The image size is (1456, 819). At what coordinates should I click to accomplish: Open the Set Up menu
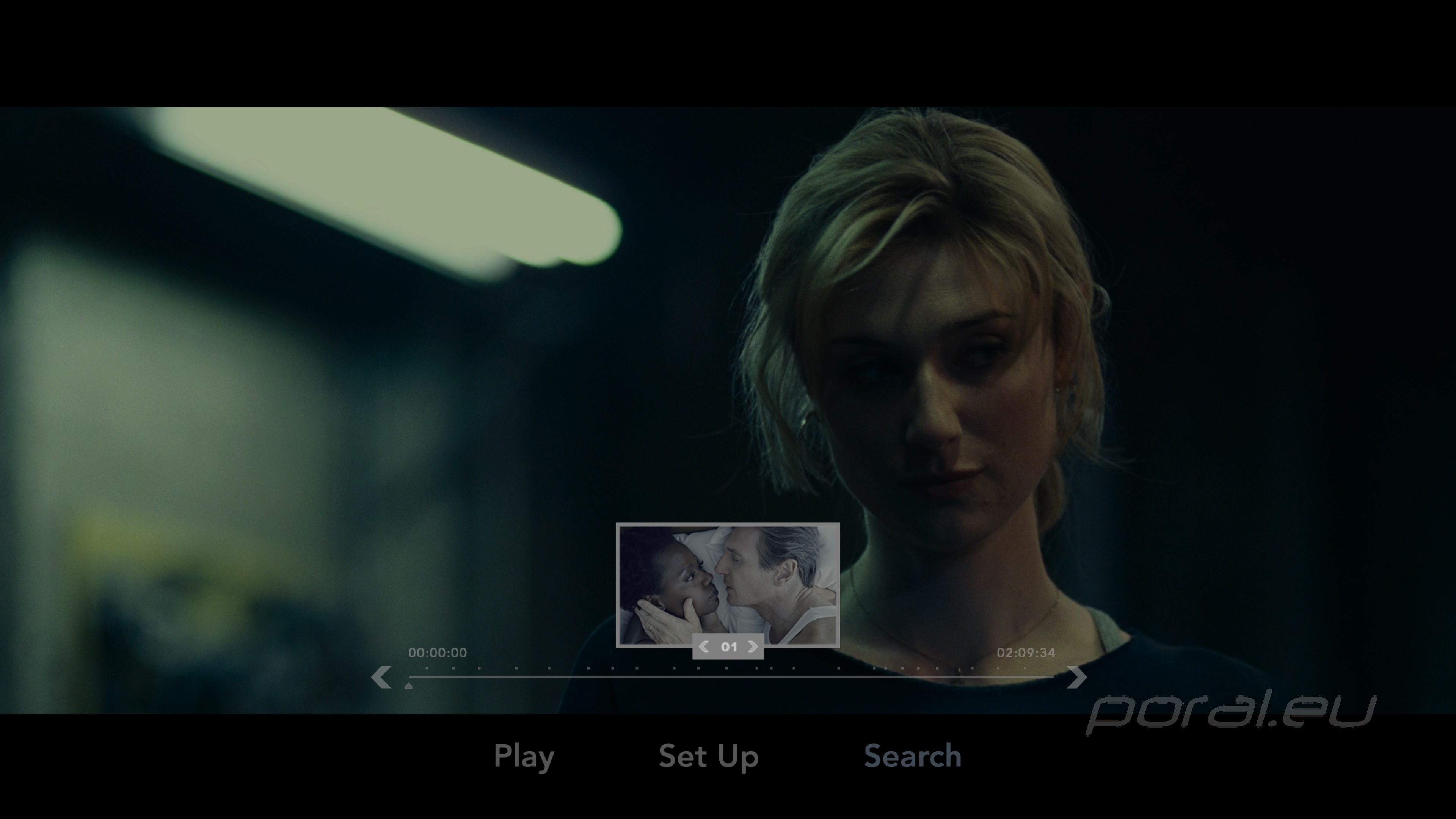[708, 757]
